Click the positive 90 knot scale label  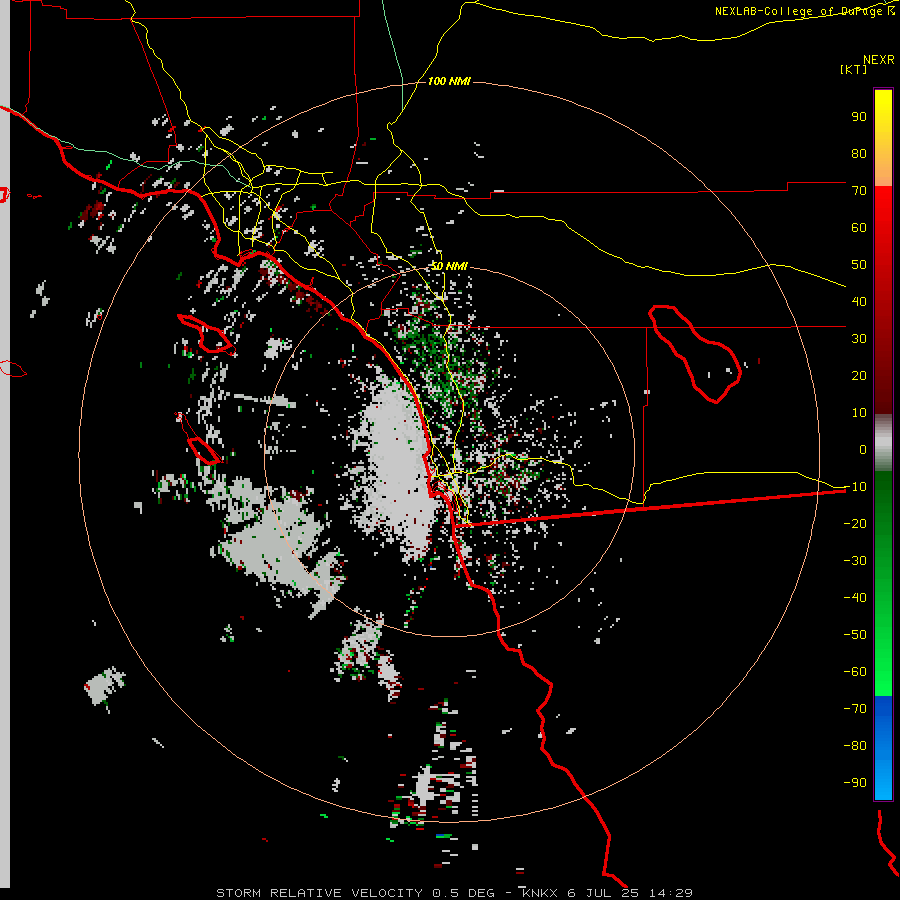859,117
